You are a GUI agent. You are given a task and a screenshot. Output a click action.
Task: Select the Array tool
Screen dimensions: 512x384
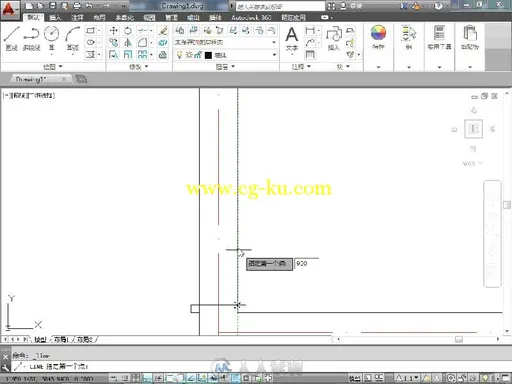pyautogui.click(x=142, y=55)
